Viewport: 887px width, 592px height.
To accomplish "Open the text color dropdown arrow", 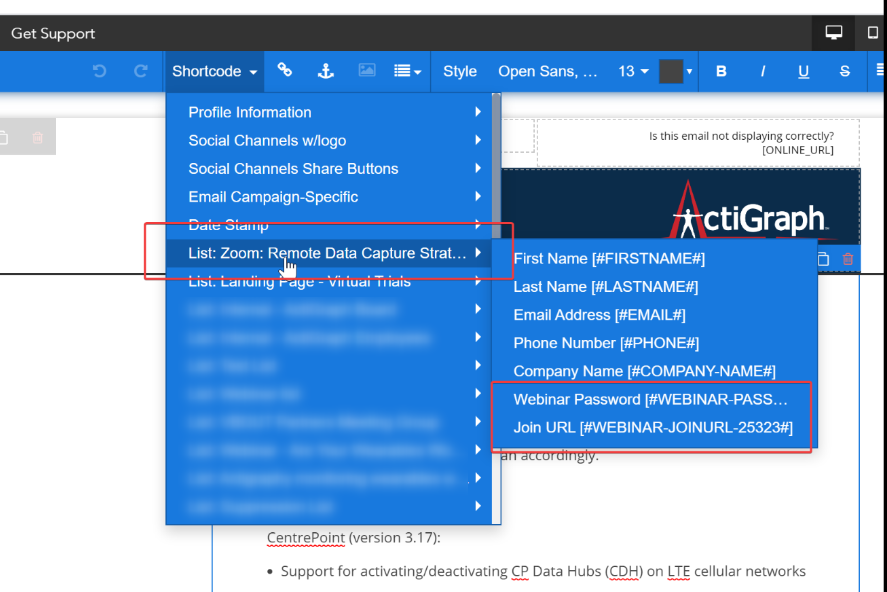I will click(x=689, y=71).
